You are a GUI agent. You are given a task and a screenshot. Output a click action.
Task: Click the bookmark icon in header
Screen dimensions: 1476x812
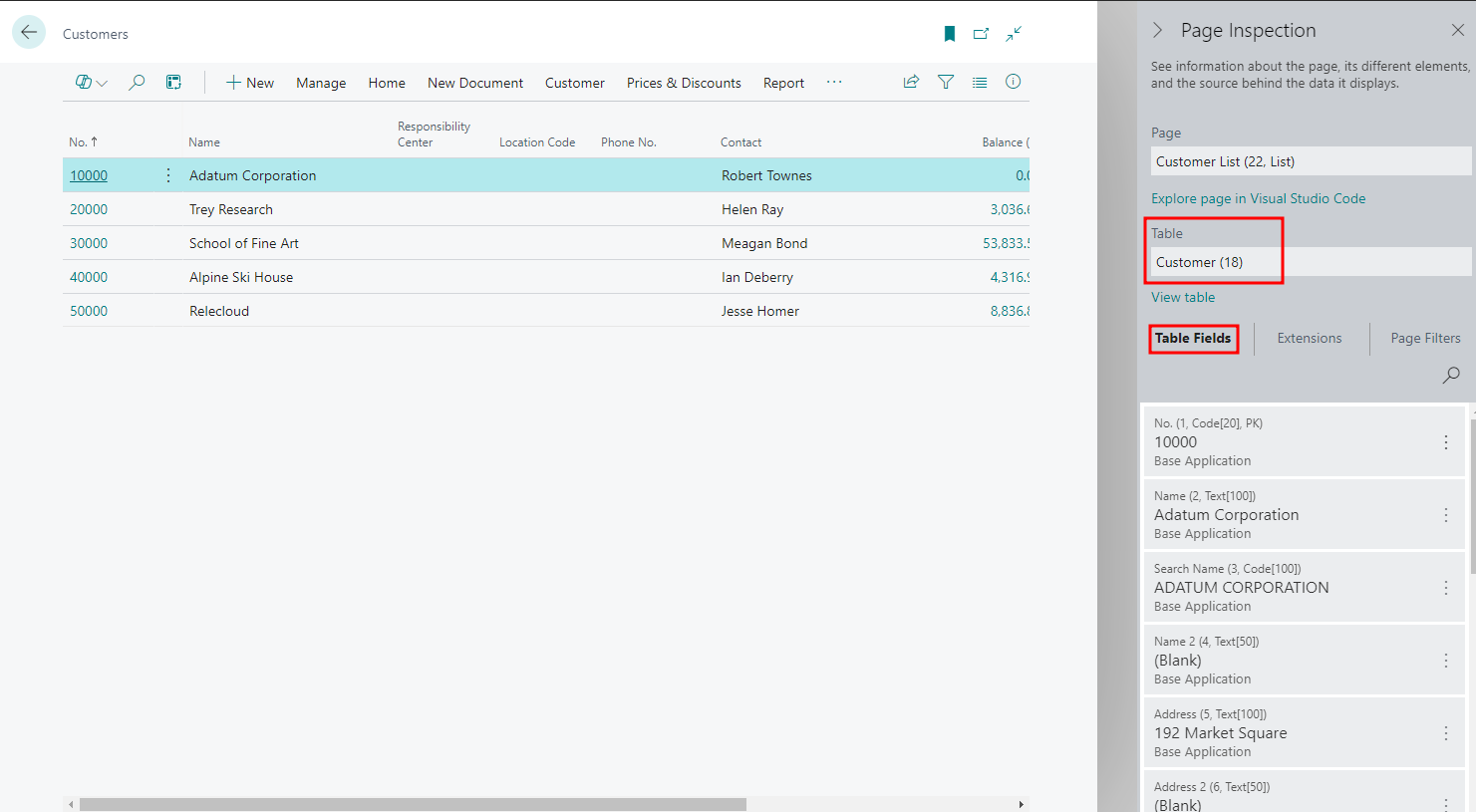950,34
